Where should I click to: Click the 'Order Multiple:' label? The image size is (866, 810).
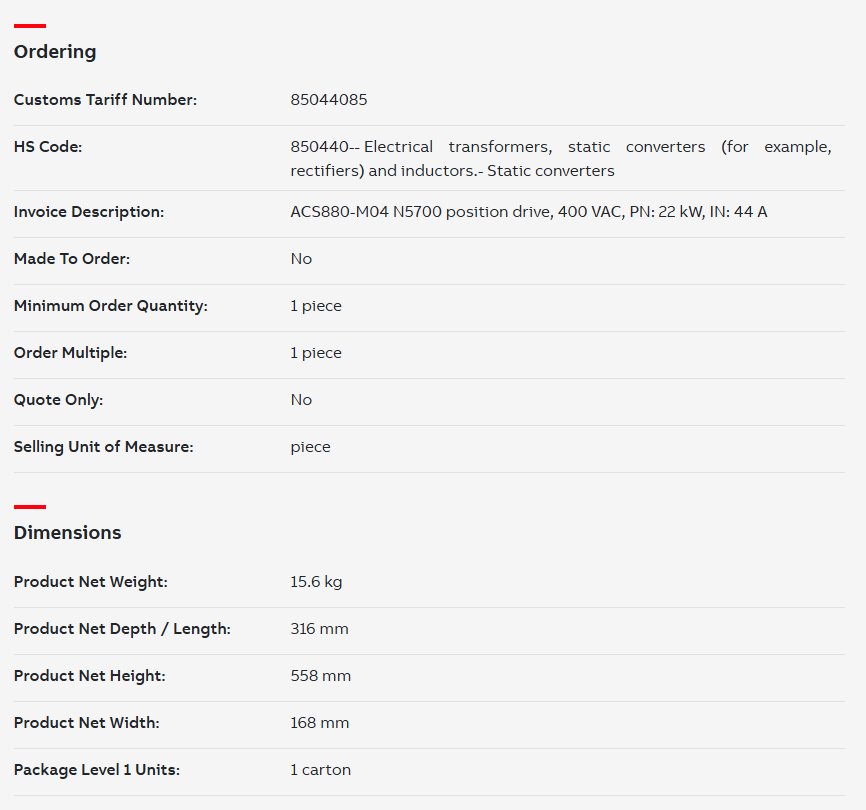pyautogui.click(x=70, y=352)
